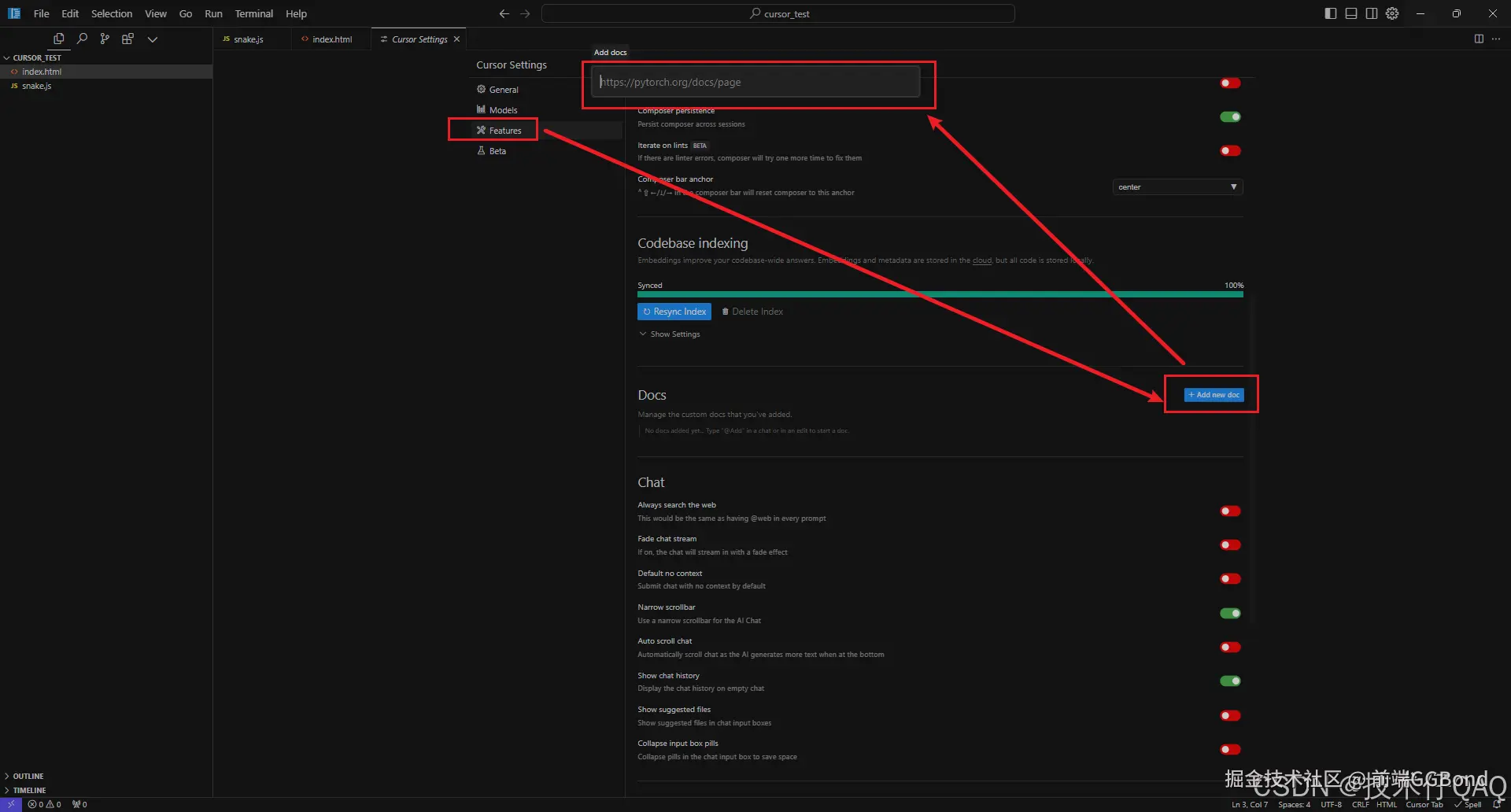
Task: Enable Fade chat stream toggle
Action: [x=1230, y=545]
